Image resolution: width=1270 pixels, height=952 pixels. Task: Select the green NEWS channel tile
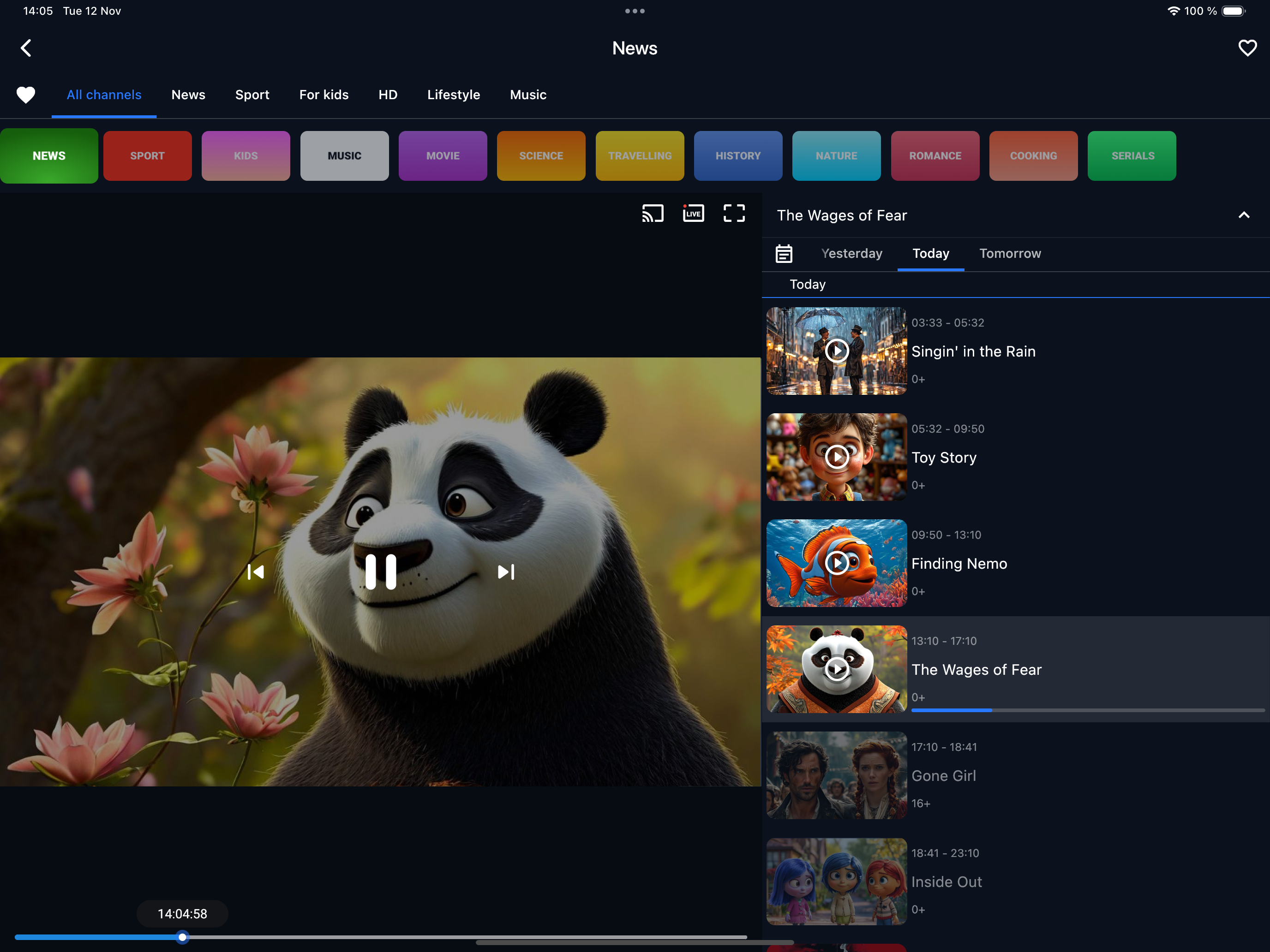[x=49, y=156]
